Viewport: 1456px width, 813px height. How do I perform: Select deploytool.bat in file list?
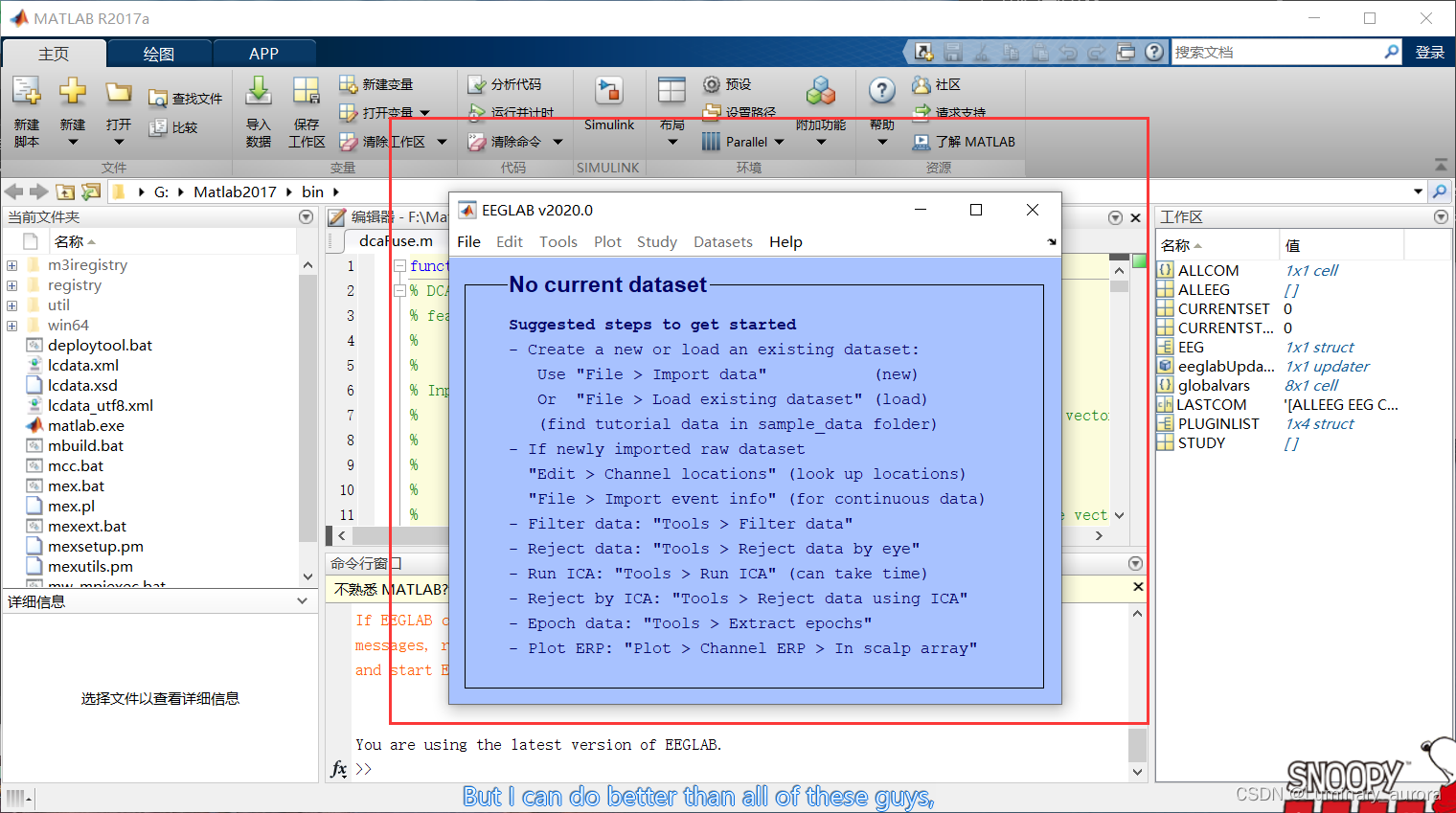pos(100,345)
